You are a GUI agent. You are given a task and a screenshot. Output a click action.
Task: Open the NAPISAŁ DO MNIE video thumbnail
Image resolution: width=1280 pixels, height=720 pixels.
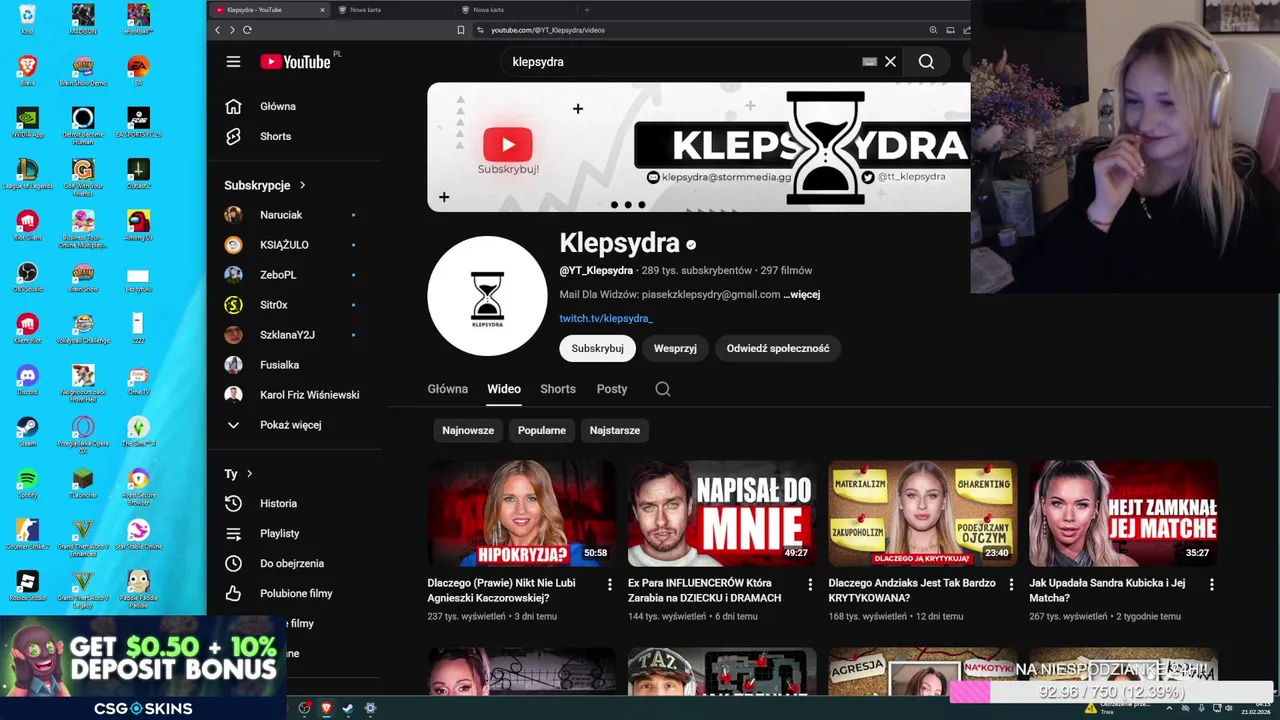coord(722,513)
